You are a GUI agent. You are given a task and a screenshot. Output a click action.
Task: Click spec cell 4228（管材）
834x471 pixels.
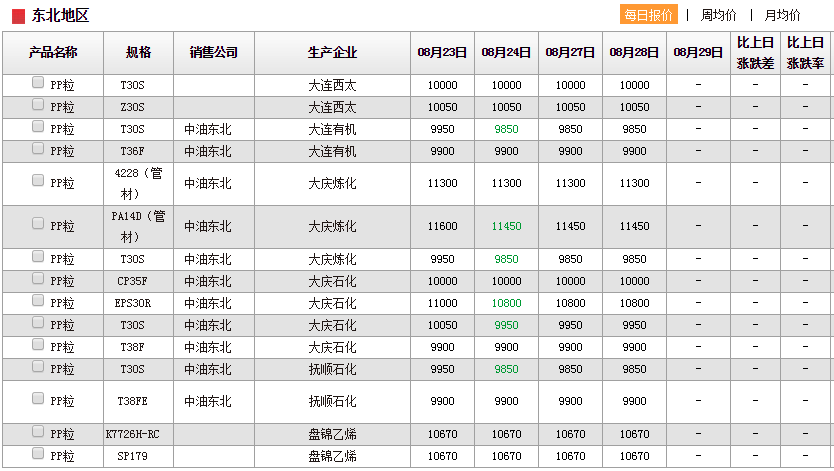coord(138,183)
